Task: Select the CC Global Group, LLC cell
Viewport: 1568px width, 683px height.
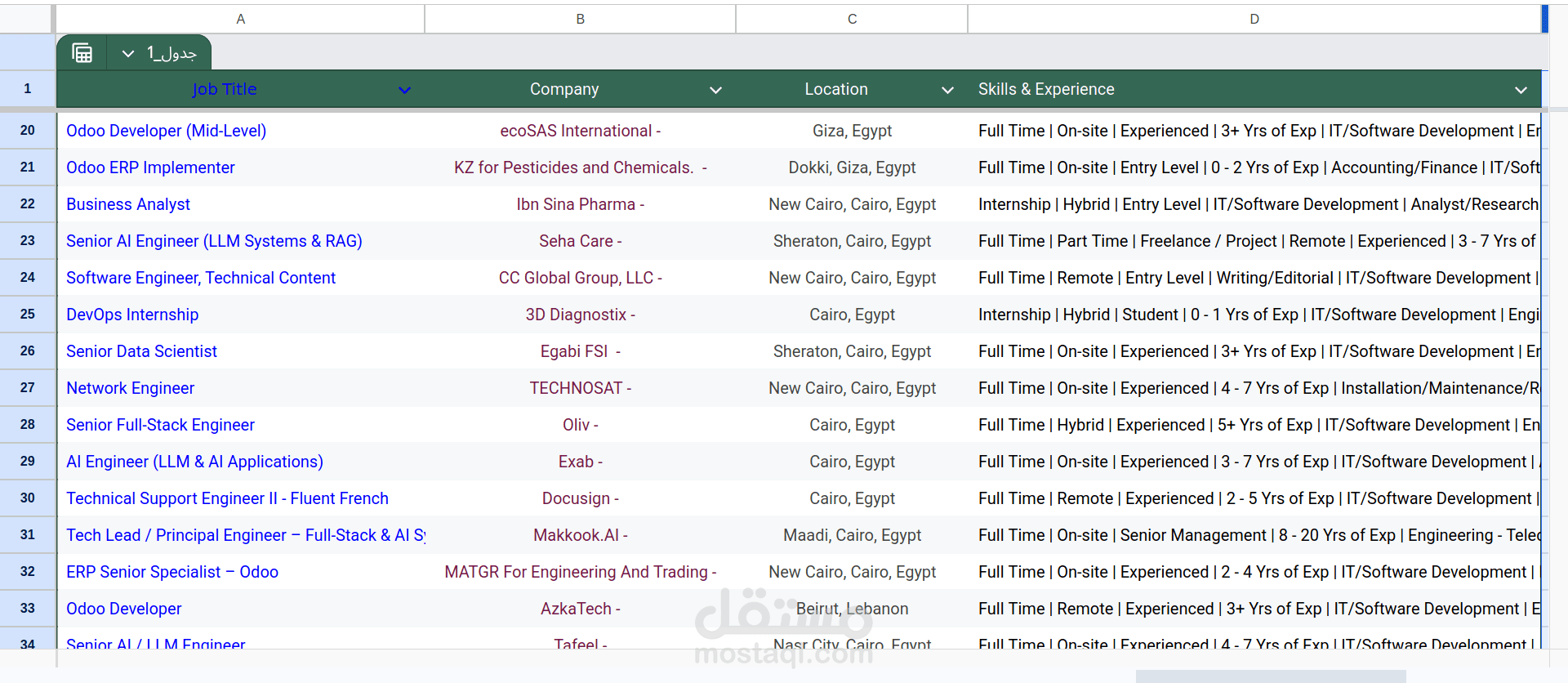Action: coord(581,278)
